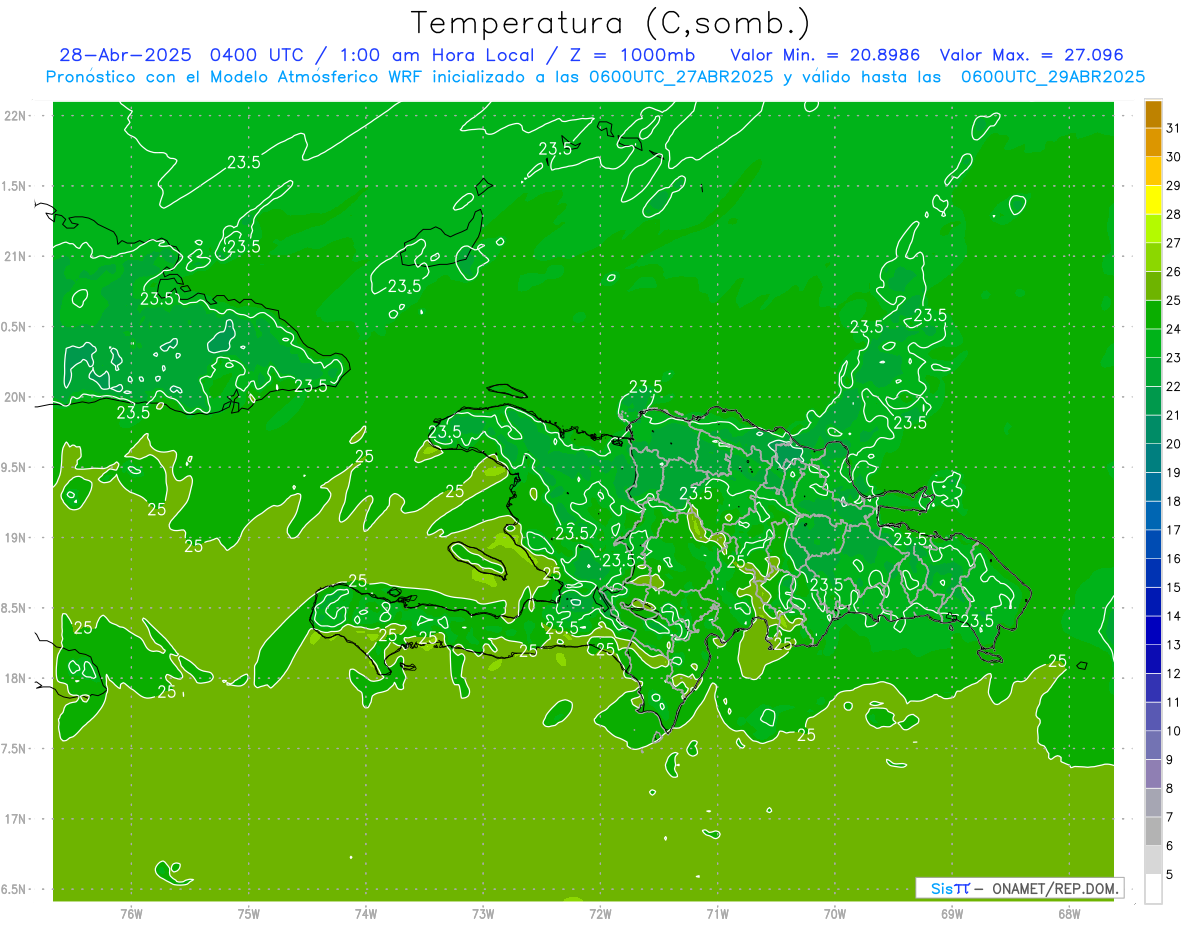
Task: Click the "16" value on the color scale
Action: click(x=1174, y=559)
